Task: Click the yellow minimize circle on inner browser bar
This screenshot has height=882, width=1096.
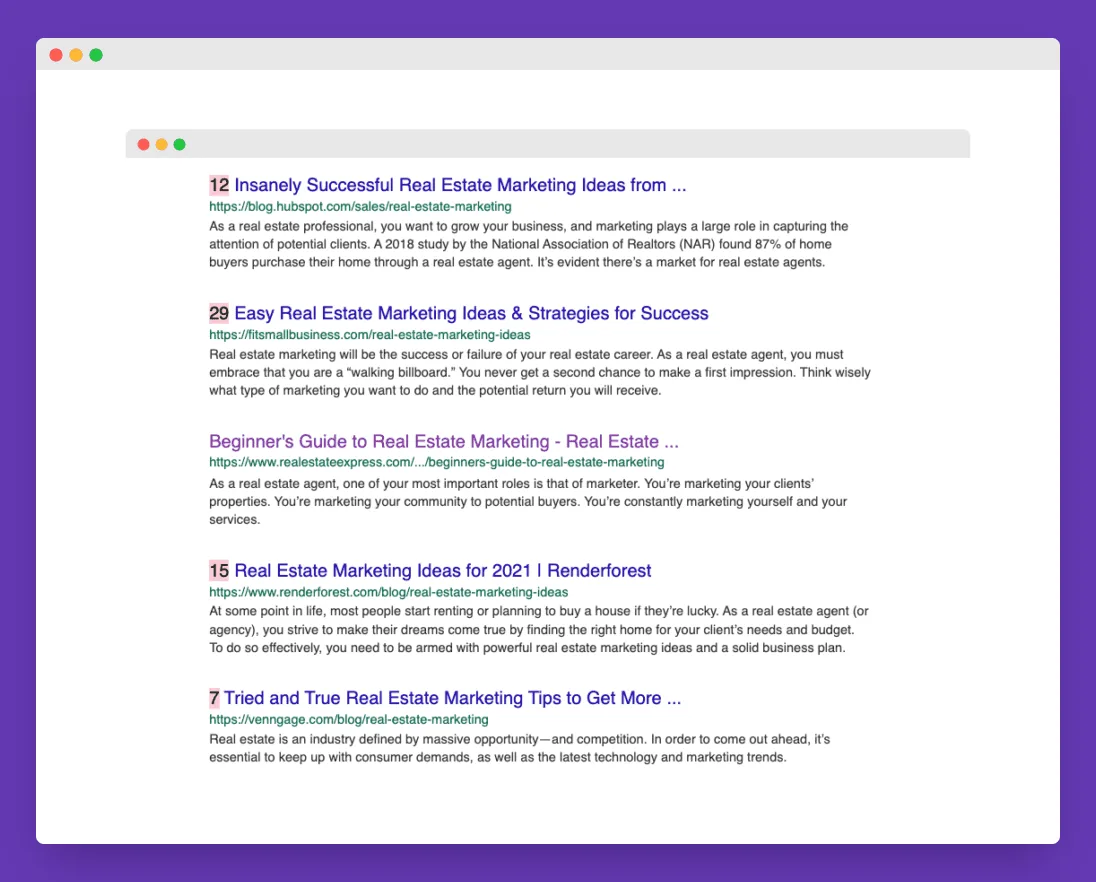Action: [161, 144]
